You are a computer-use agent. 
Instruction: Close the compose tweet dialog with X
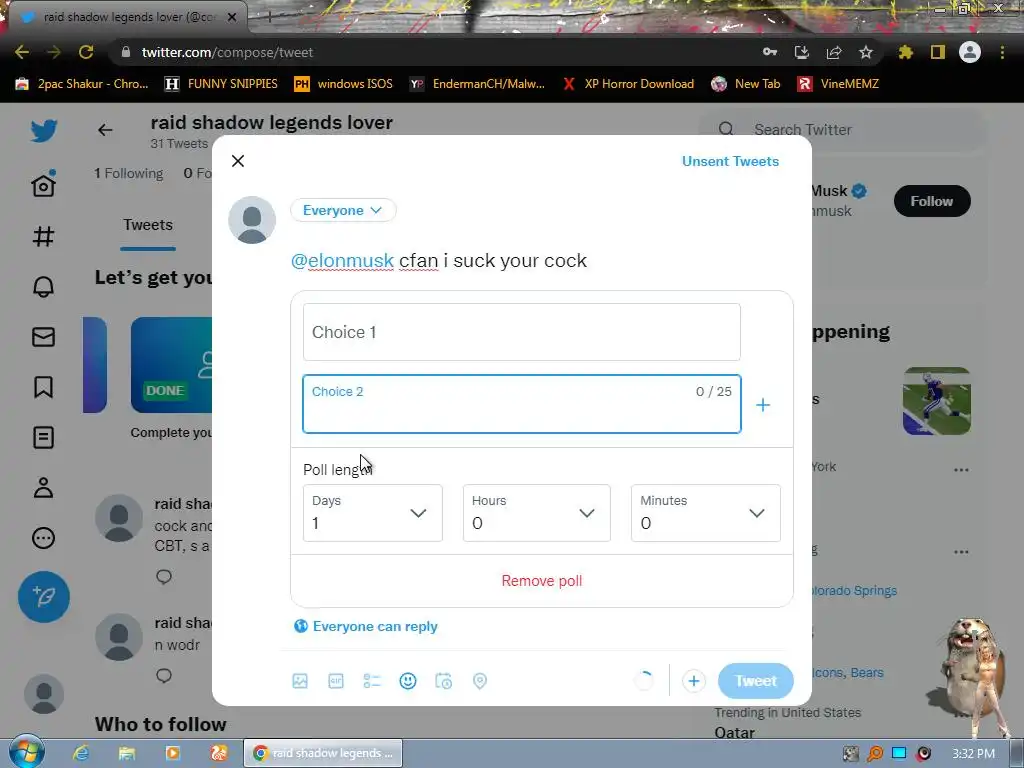[238, 161]
